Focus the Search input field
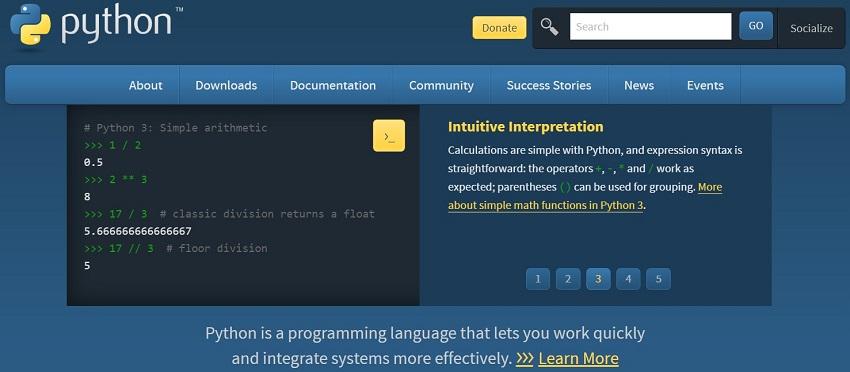Screen dimensions: 850x372 pyautogui.click(x=651, y=27)
